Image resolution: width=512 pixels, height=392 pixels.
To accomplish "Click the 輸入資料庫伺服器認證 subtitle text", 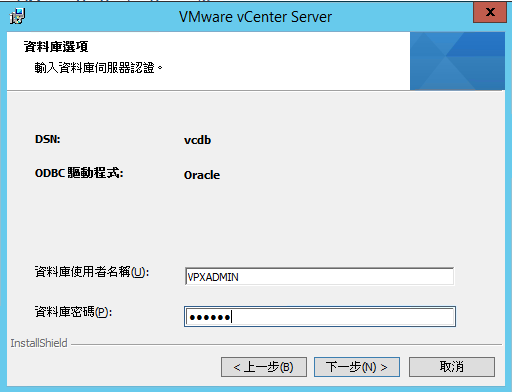I will coord(98,68).
